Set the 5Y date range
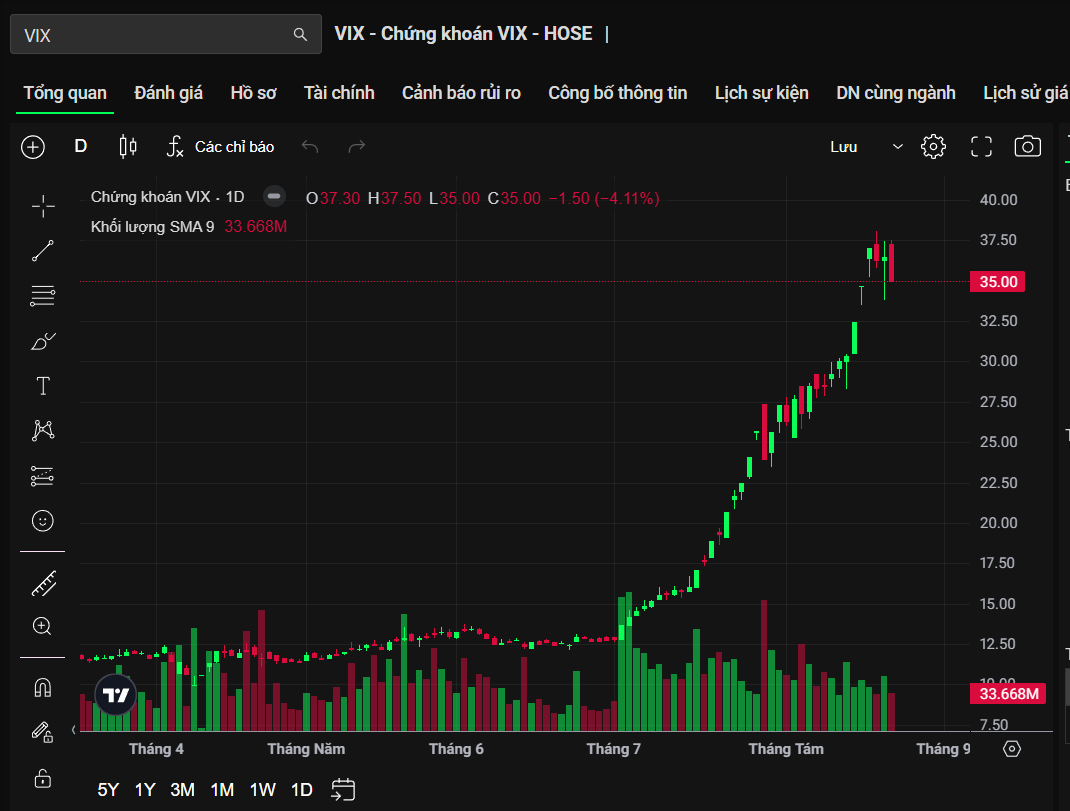The width and height of the screenshot is (1070, 811). point(108,790)
